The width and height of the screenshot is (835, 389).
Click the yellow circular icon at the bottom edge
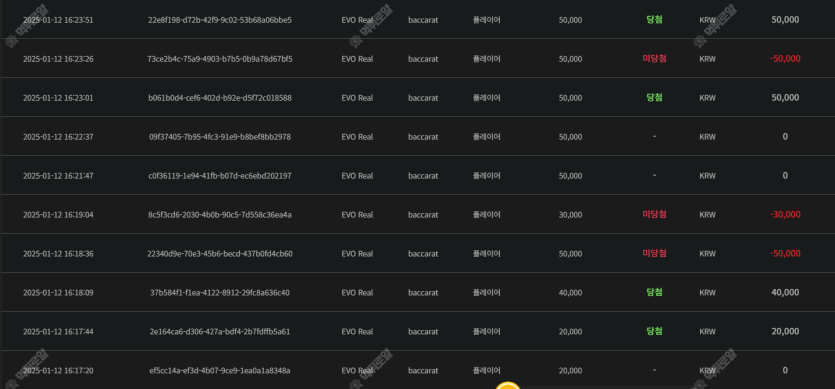point(508,385)
